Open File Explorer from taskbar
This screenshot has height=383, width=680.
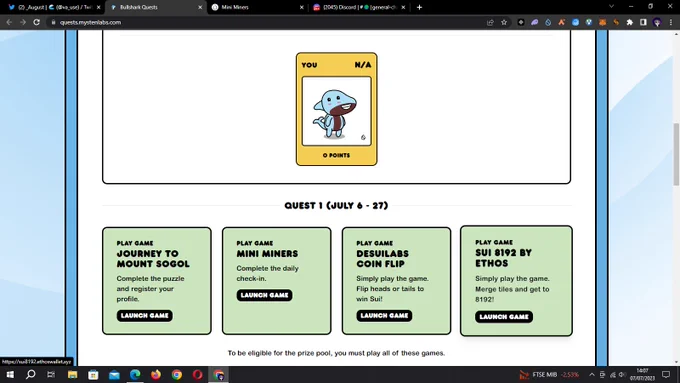click(x=72, y=374)
